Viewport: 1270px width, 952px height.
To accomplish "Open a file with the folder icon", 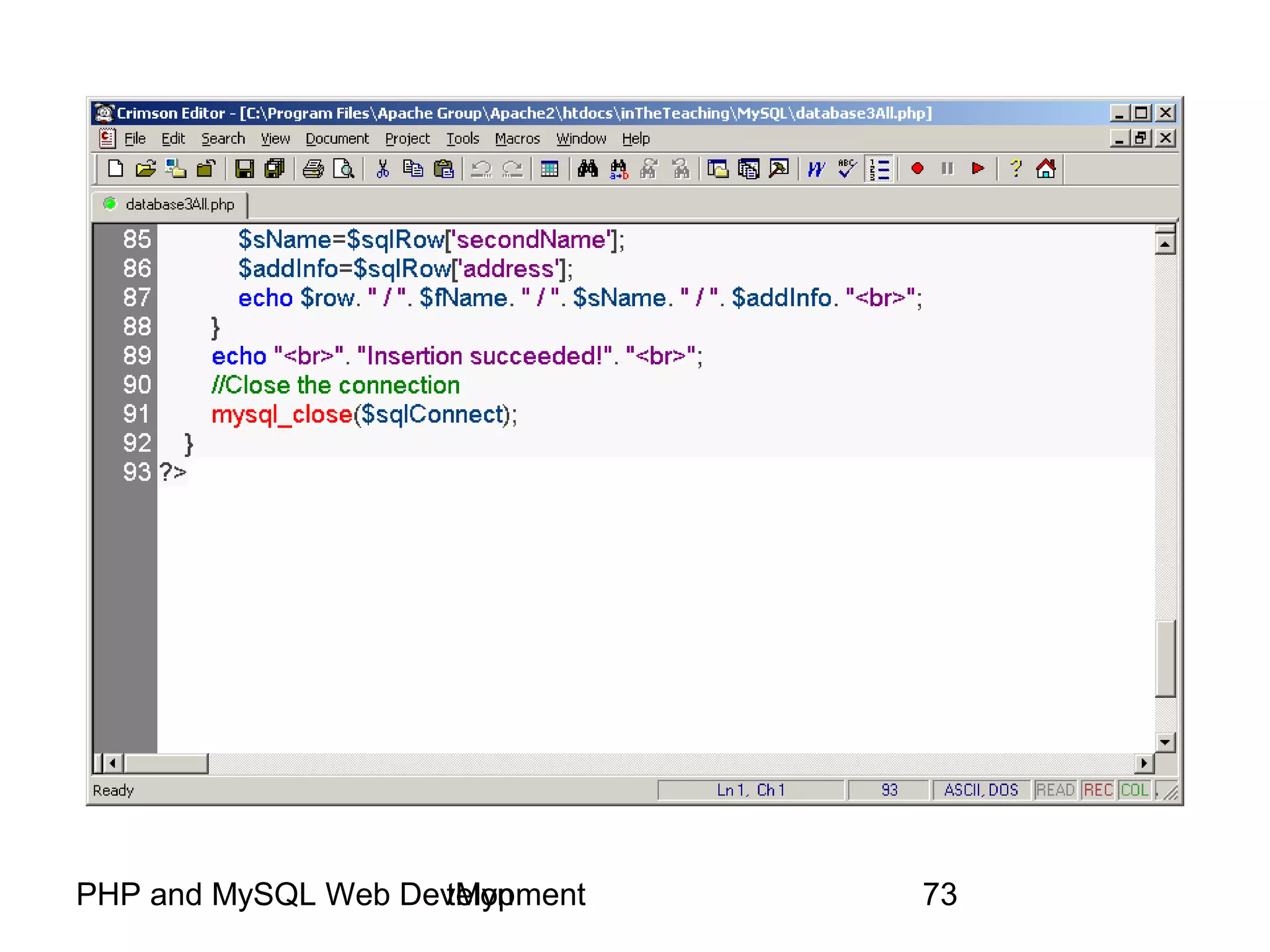I will (x=146, y=169).
